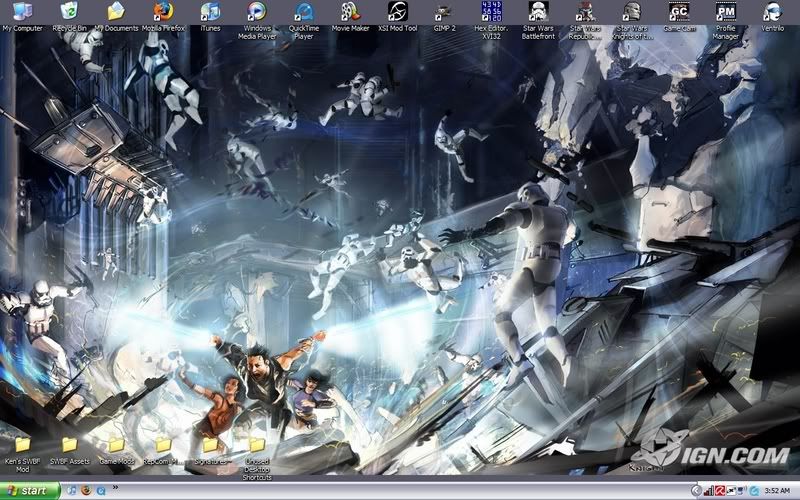Open the My Computer desktop icon
800x500 pixels.
[x=22, y=16]
